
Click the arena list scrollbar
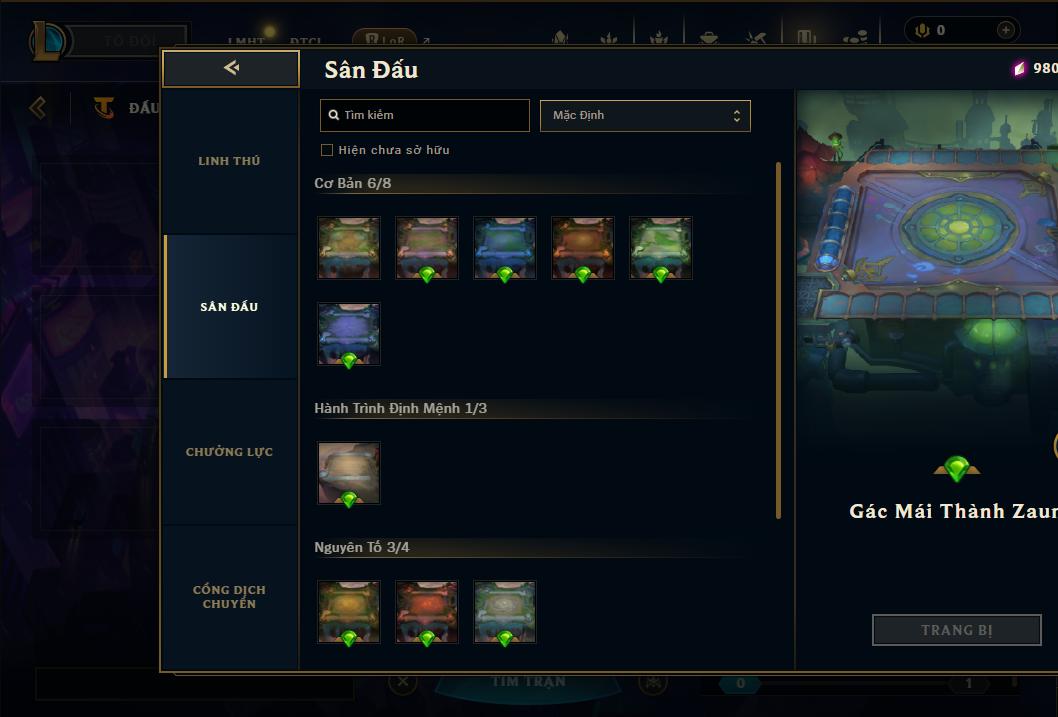click(778, 340)
